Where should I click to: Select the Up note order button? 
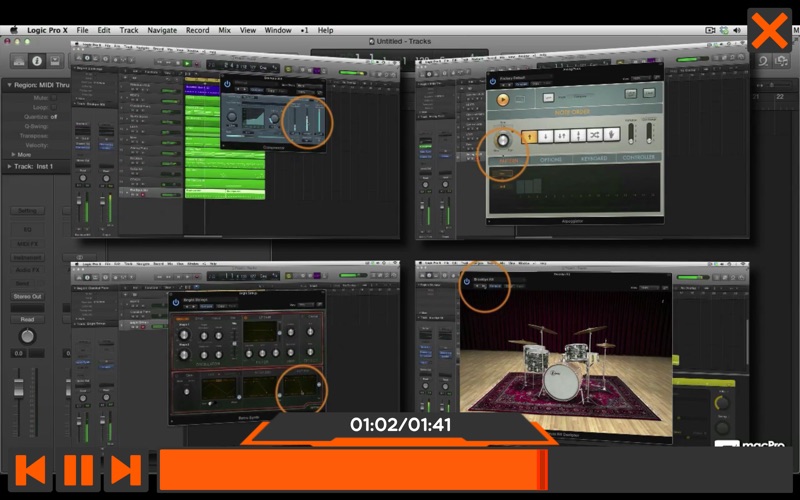coord(529,136)
